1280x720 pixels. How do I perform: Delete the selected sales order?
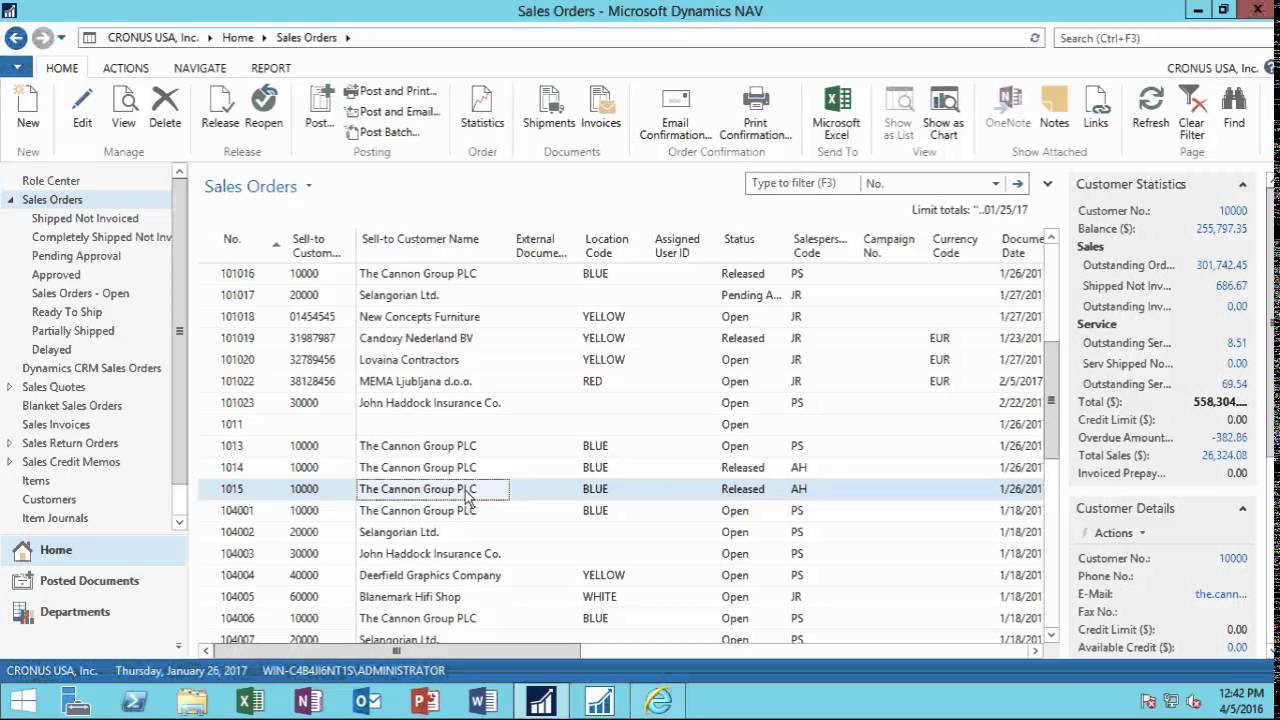point(165,108)
